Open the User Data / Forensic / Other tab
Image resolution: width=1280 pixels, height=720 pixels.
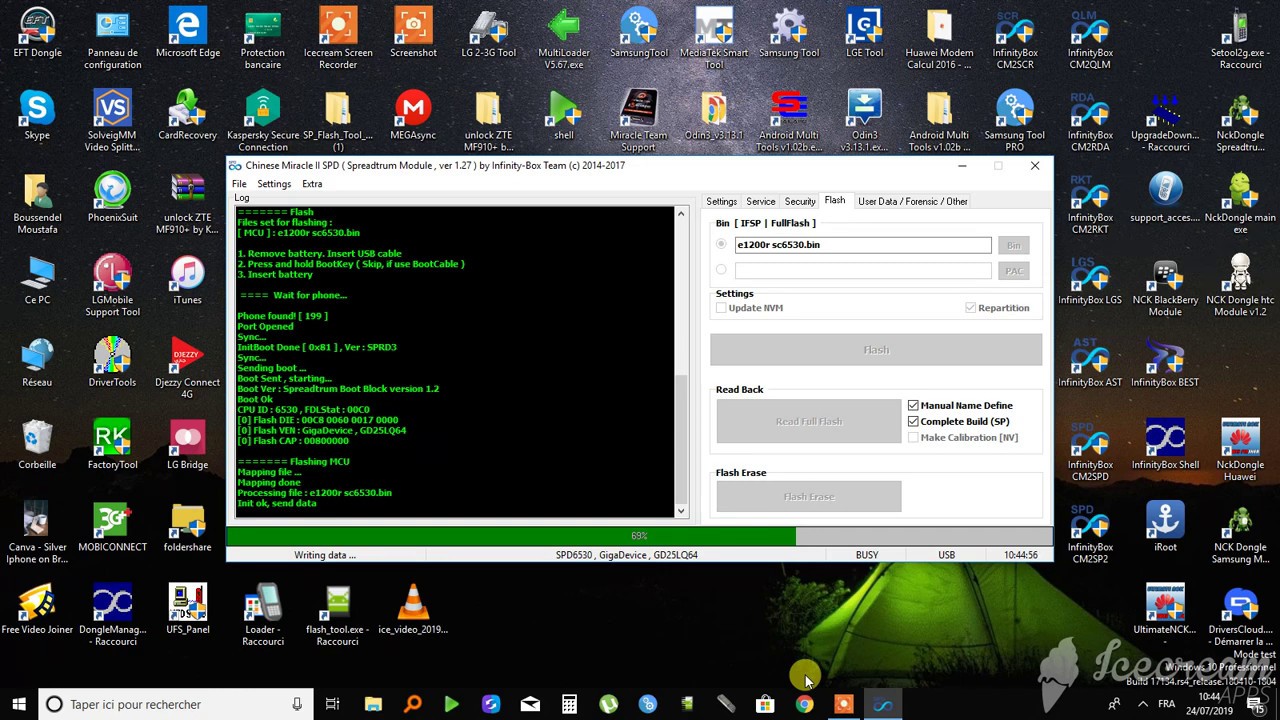tap(912, 202)
